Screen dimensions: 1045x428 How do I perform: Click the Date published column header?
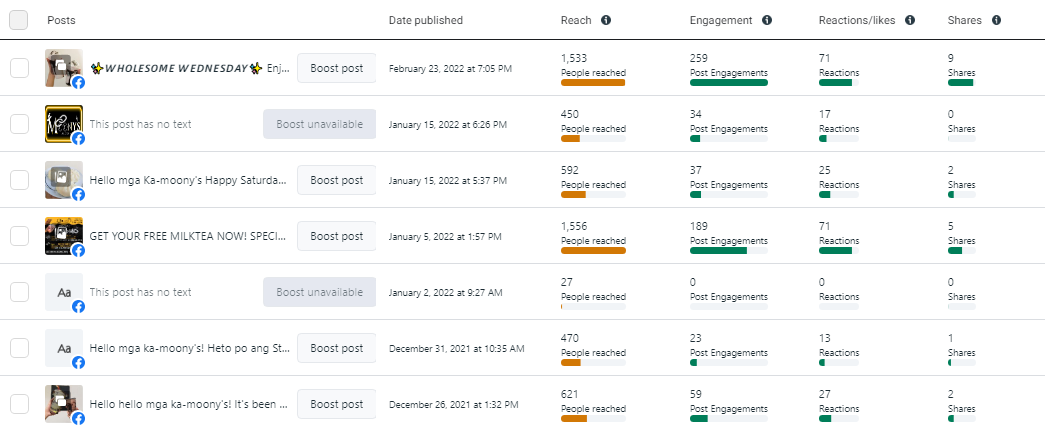(x=426, y=20)
